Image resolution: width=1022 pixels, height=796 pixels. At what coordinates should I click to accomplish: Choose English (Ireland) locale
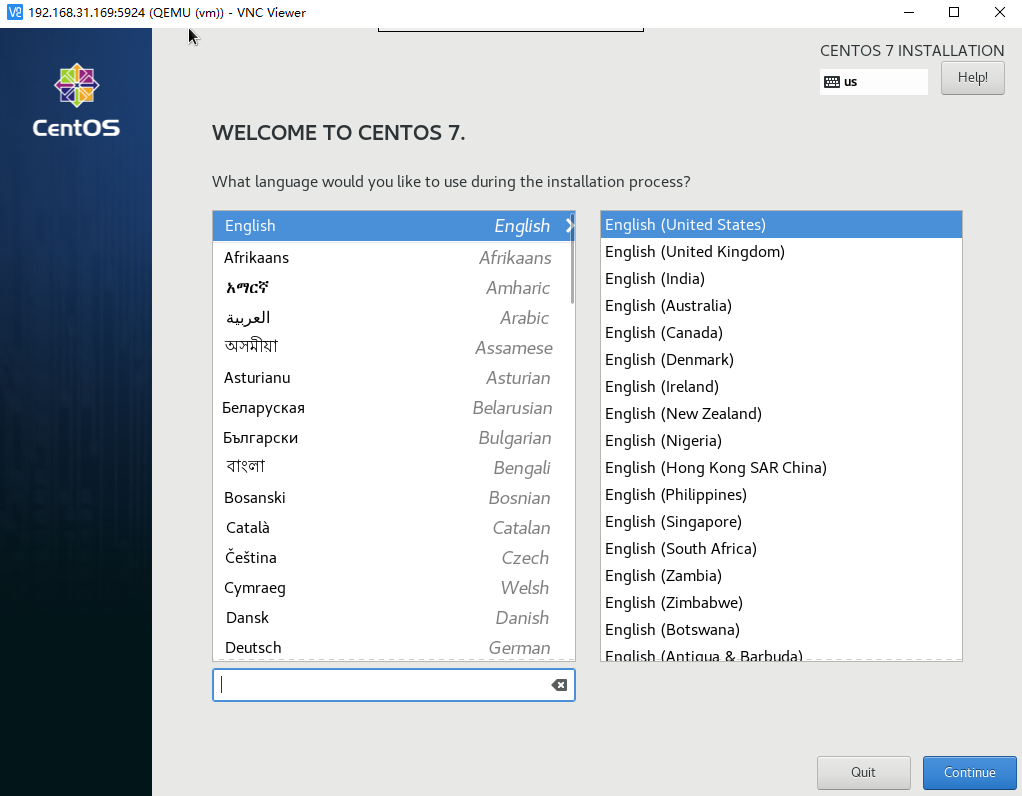(x=781, y=387)
